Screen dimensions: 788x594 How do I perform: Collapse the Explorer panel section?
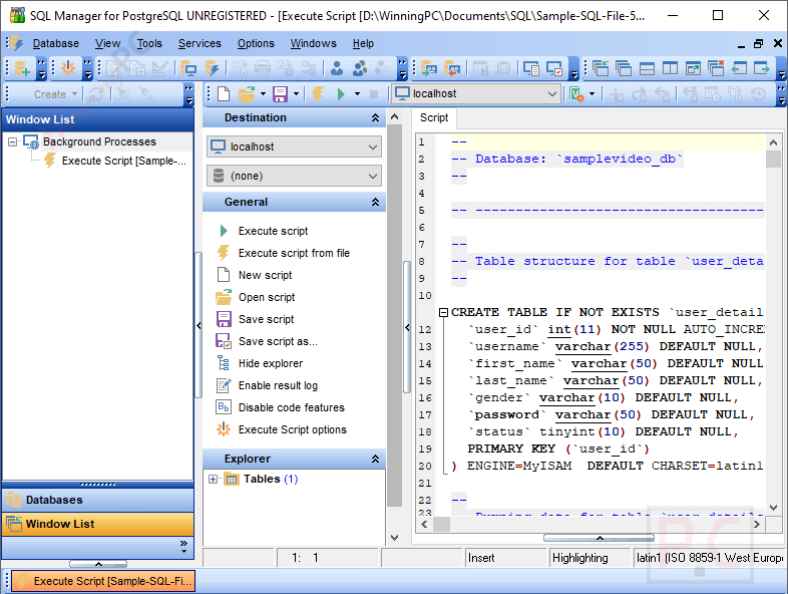click(x=375, y=459)
